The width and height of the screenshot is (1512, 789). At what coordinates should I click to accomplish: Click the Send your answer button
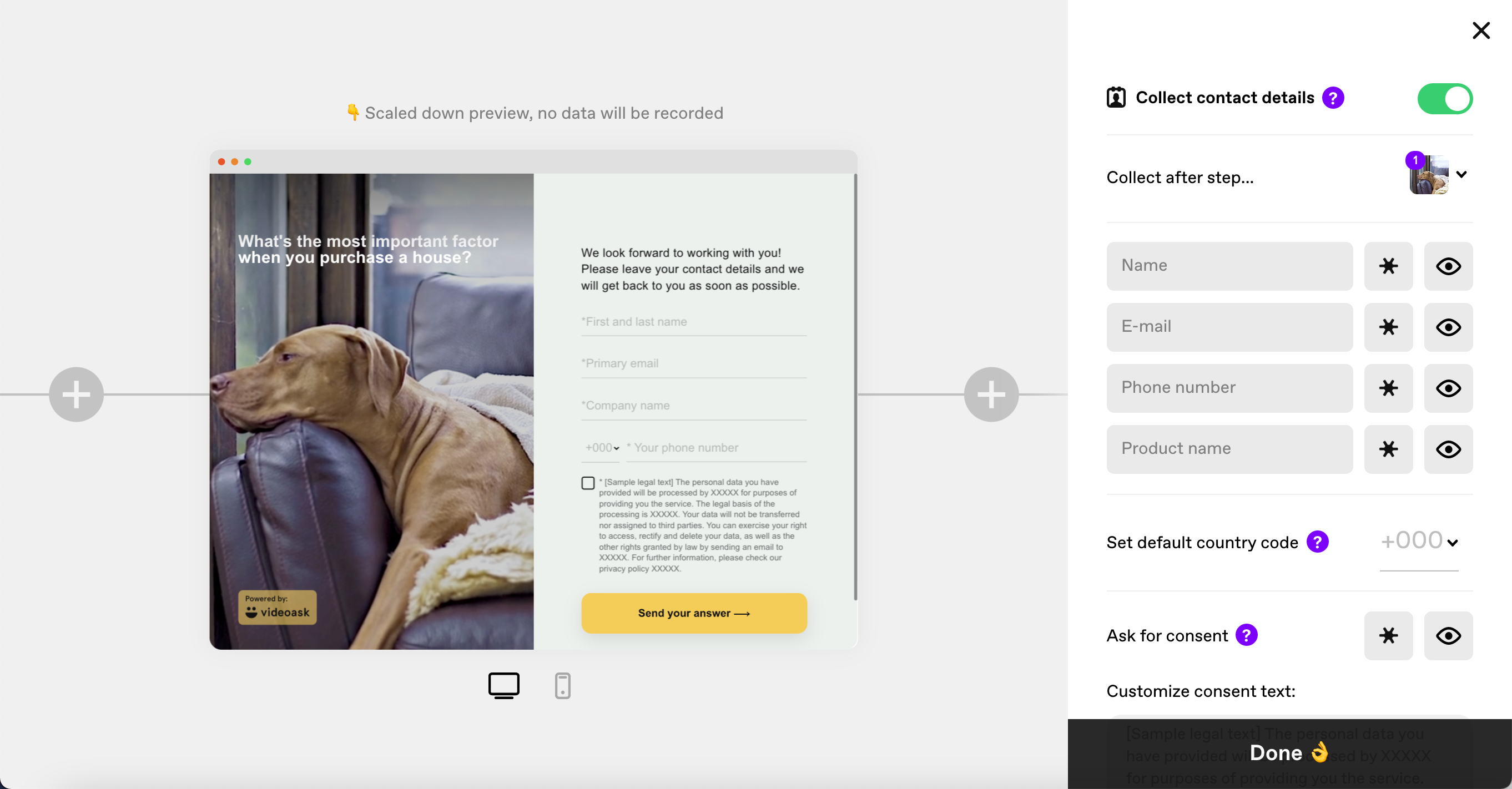pyautogui.click(x=694, y=613)
